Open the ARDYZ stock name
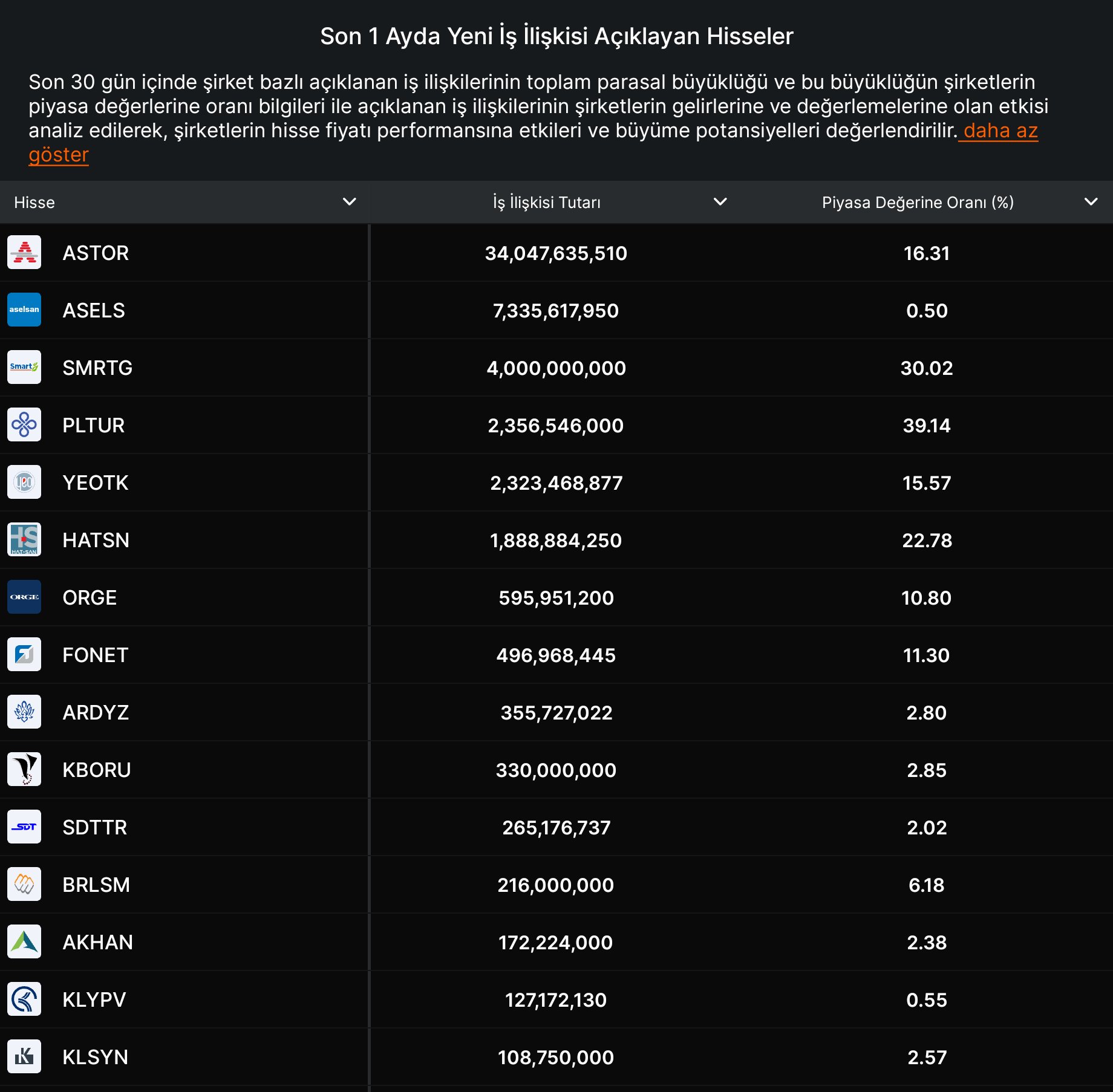The image size is (1113, 1092). click(x=96, y=712)
